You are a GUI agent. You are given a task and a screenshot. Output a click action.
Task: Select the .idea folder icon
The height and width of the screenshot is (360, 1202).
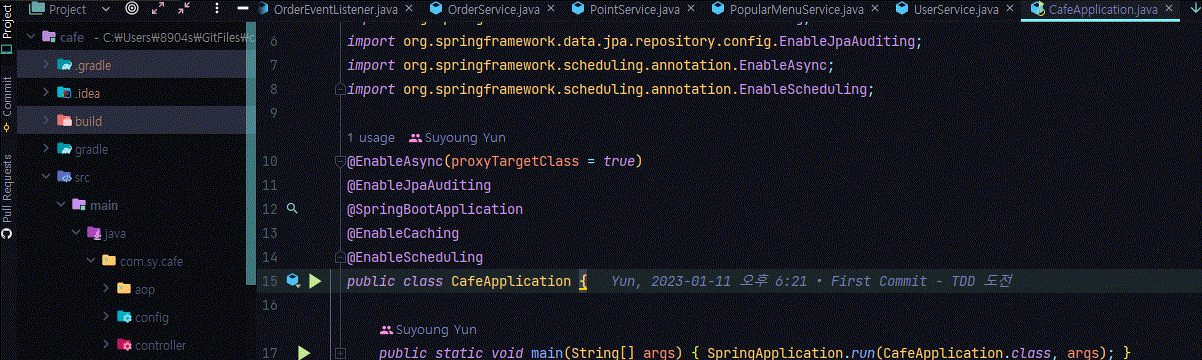pos(65,93)
